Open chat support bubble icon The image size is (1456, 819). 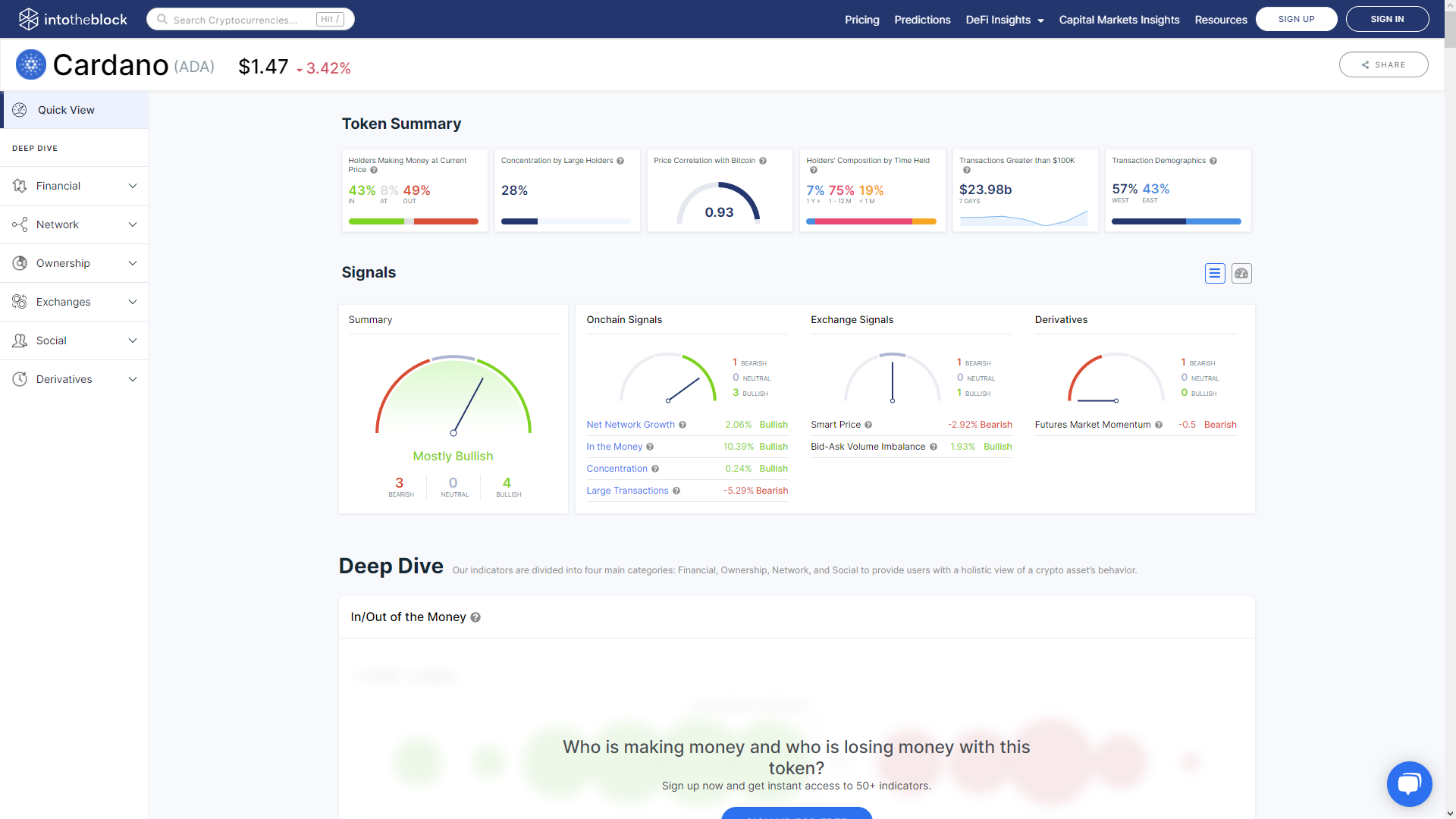coord(1409,784)
